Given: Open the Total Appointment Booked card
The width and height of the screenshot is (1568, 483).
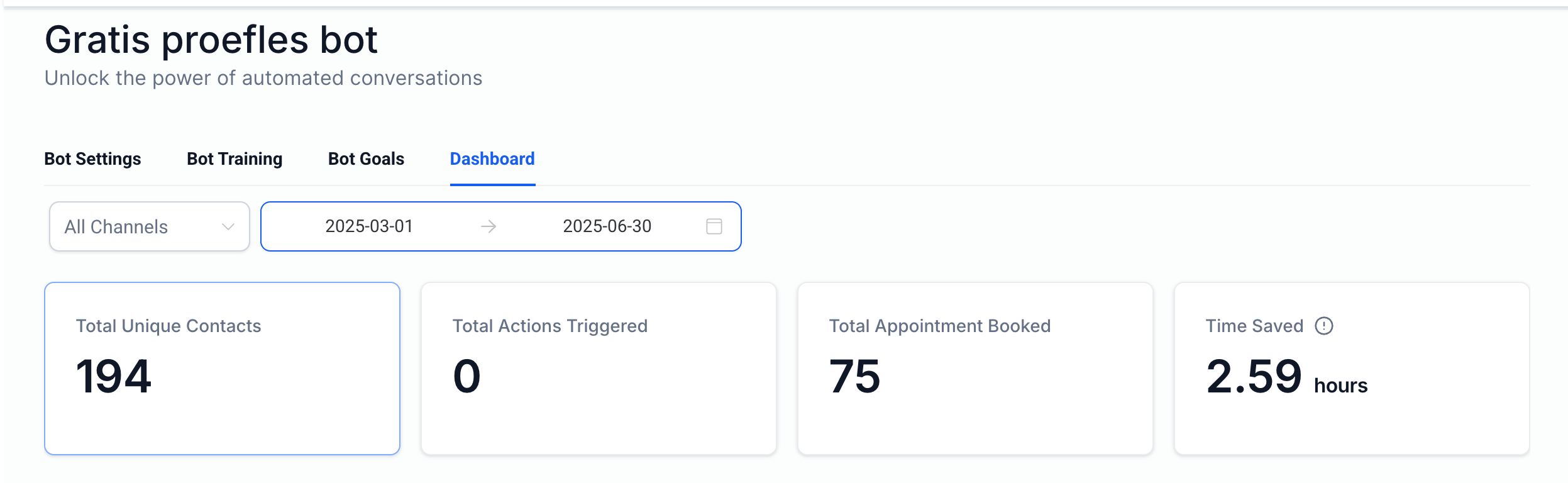Looking at the screenshot, I should [x=975, y=369].
